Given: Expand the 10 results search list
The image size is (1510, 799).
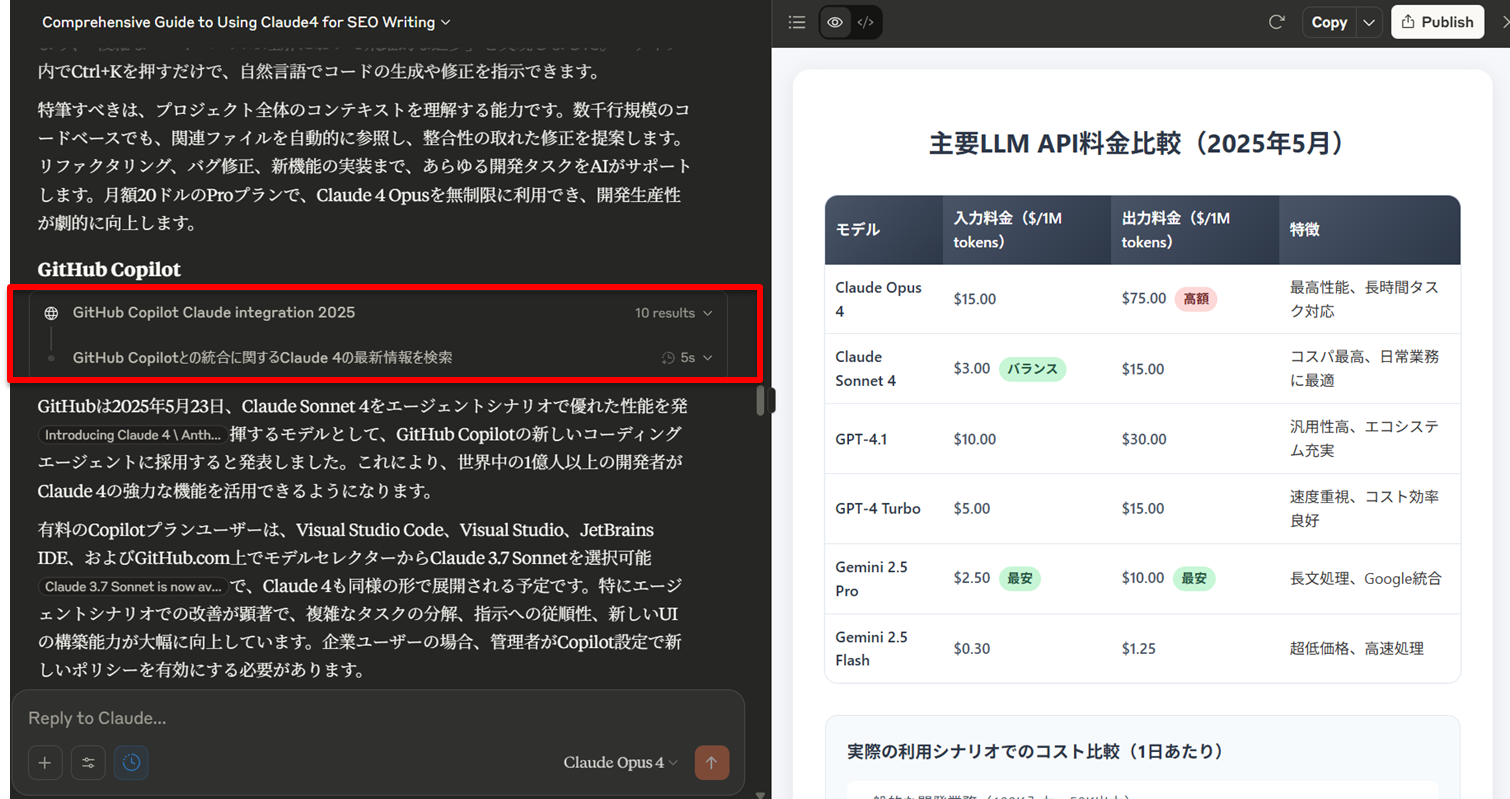Looking at the screenshot, I should coord(674,313).
